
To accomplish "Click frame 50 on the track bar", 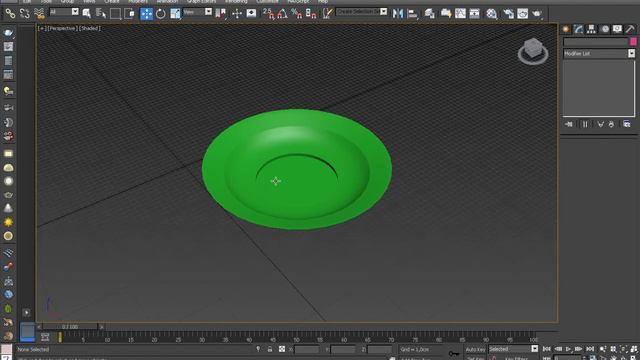I will tap(297, 338).
